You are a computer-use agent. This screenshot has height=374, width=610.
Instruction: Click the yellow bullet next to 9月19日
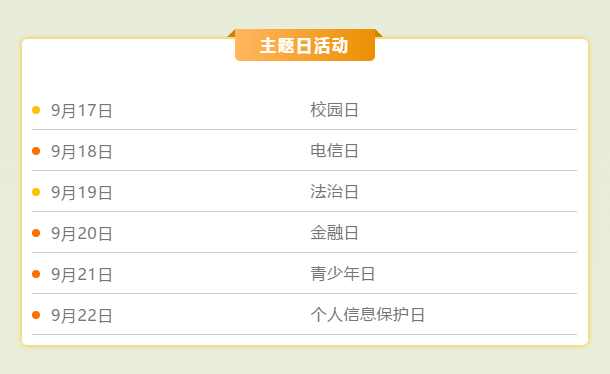coord(36,192)
